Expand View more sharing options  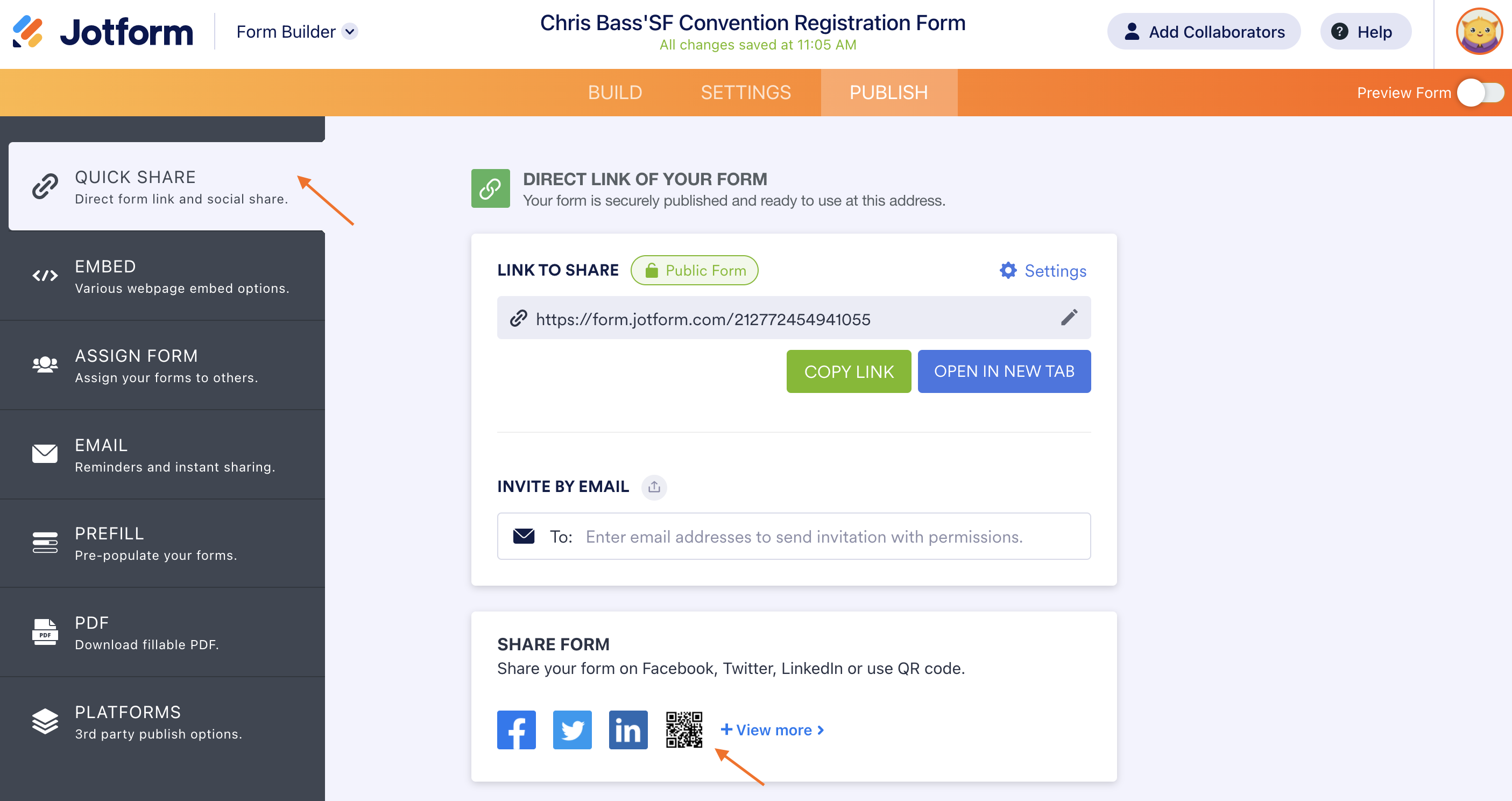click(x=773, y=729)
